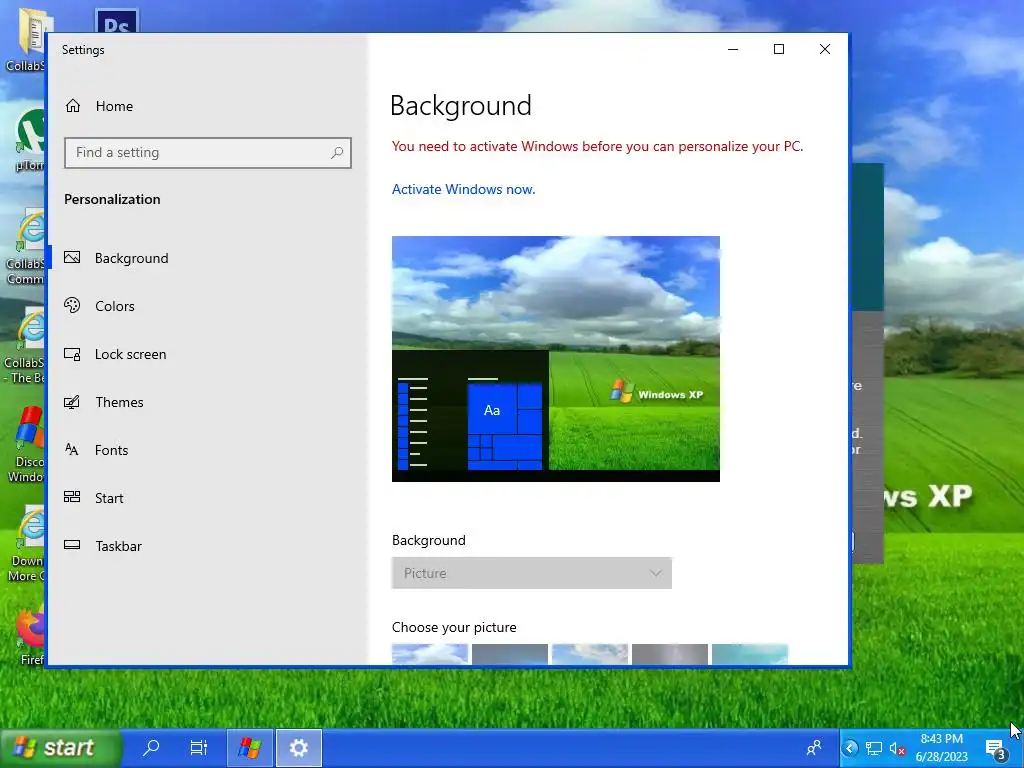The height and width of the screenshot is (768, 1024).
Task: Select the Photoshop desktop icon
Action: [x=116, y=21]
